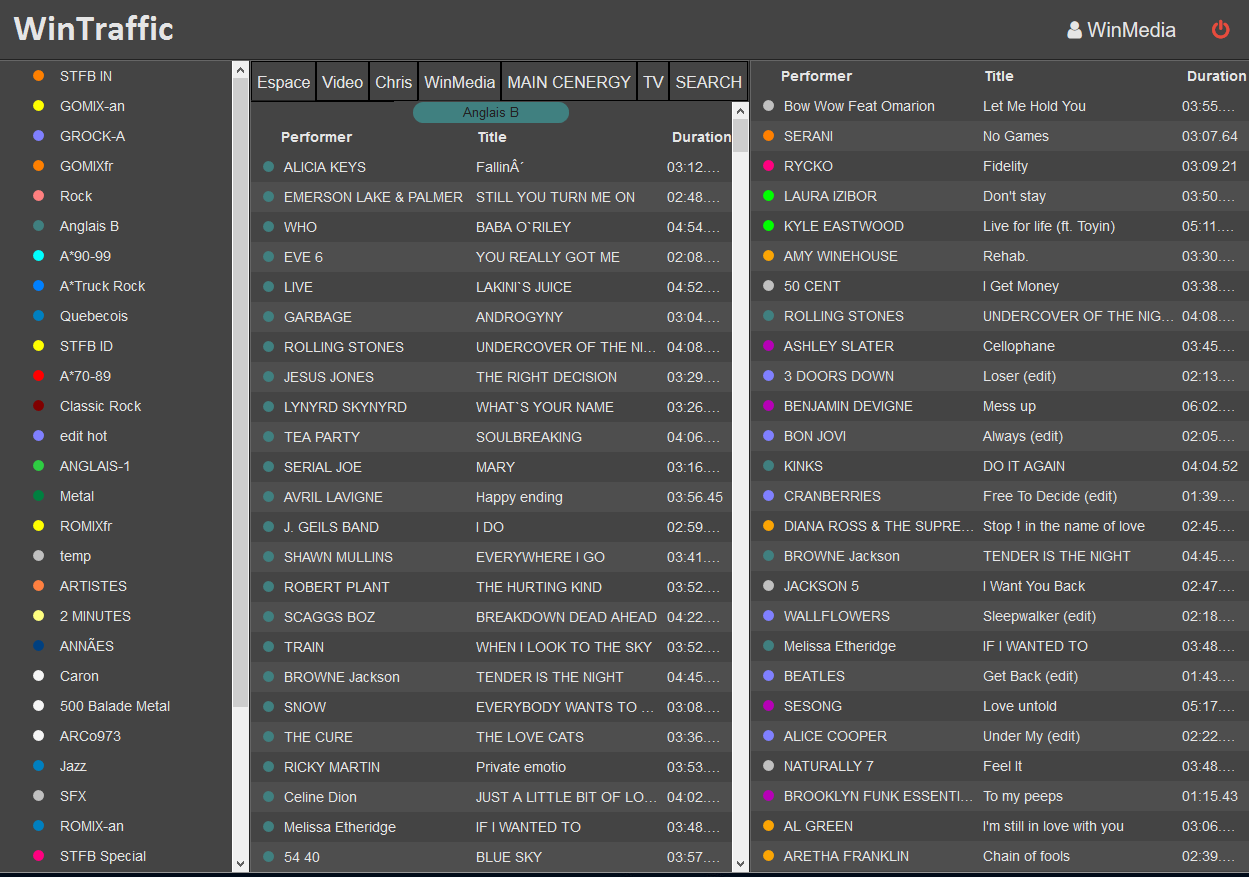Switch to the MAIN CENERGY tab

tap(569, 82)
